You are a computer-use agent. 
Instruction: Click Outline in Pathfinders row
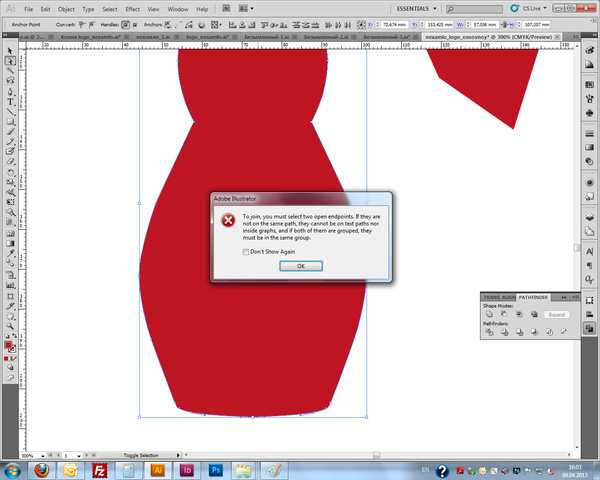point(549,332)
